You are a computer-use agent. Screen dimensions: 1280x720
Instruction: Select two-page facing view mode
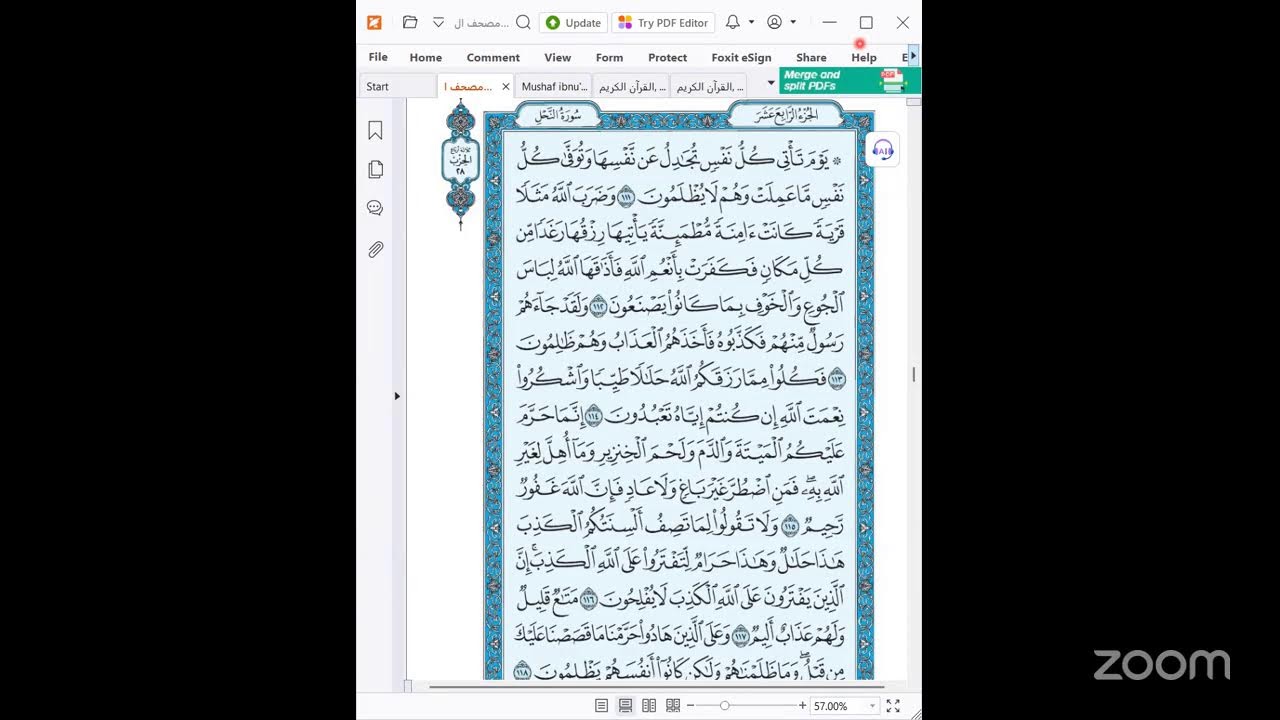point(649,705)
